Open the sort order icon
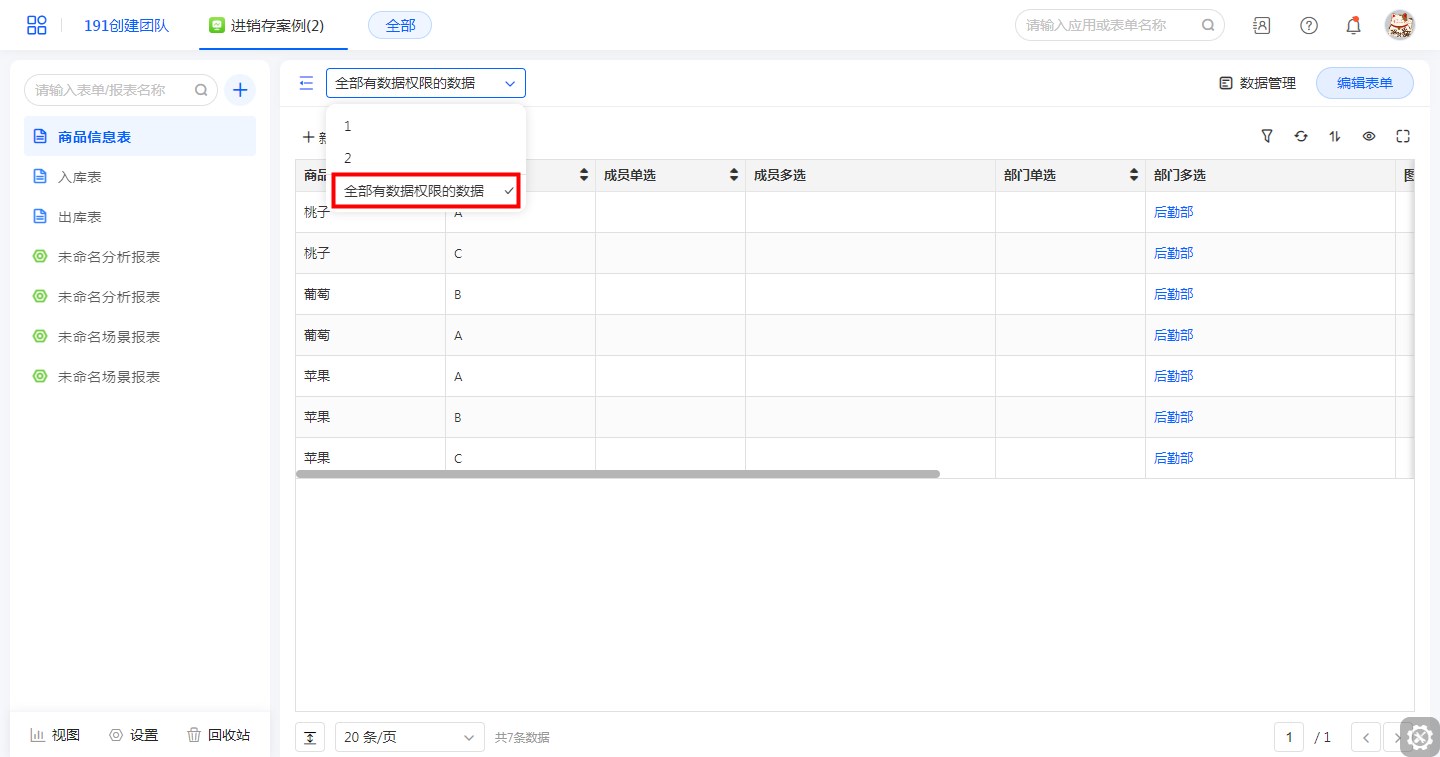This screenshot has height=757, width=1440. [x=1335, y=136]
